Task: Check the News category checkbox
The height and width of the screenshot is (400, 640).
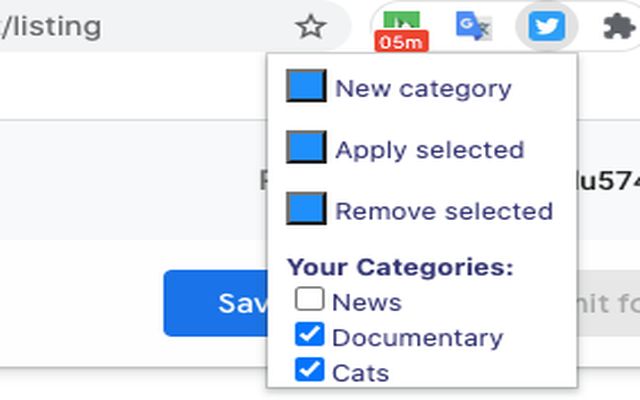Action: tap(309, 299)
